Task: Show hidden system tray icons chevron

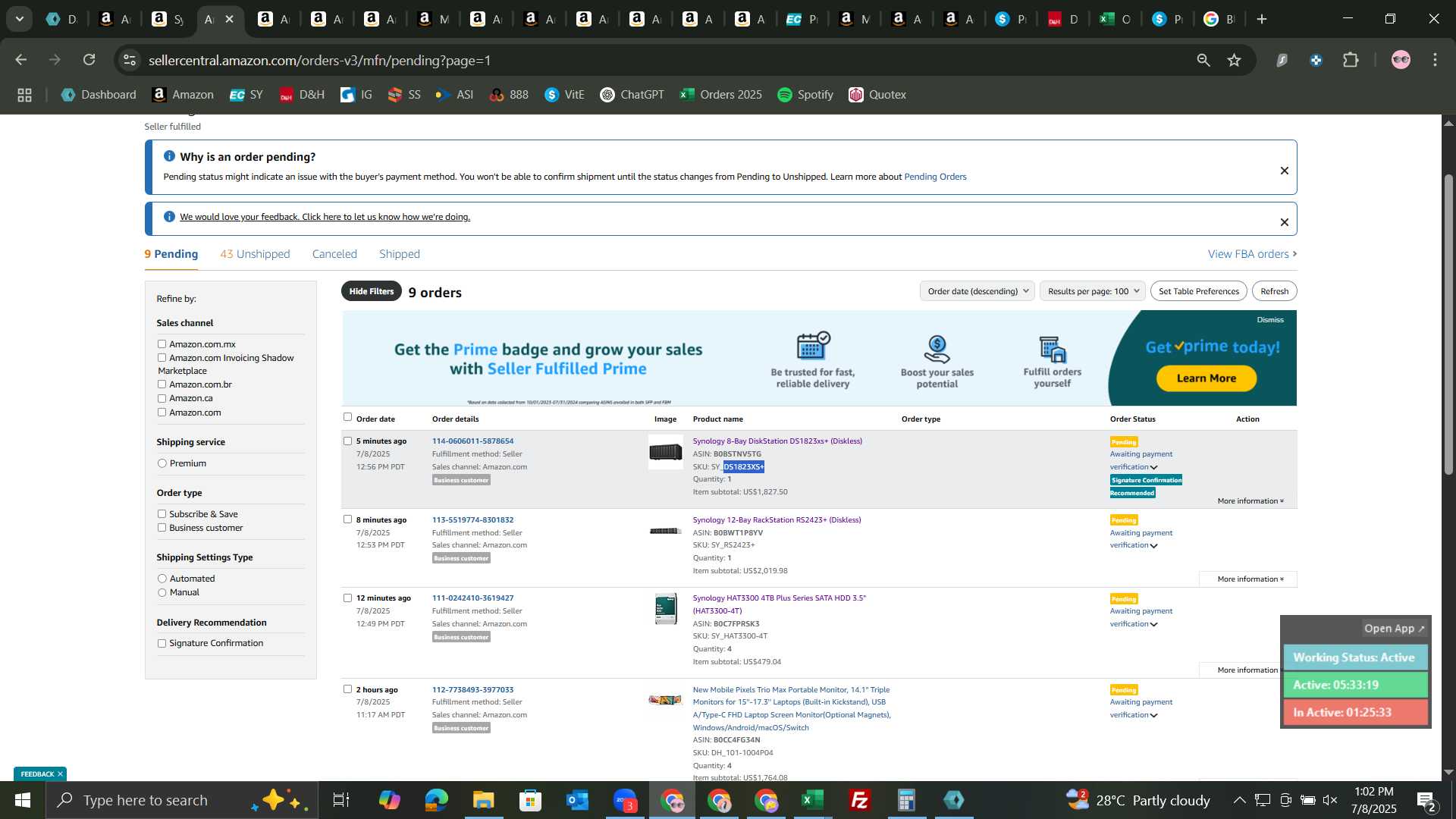Action: (x=1238, y=800)
